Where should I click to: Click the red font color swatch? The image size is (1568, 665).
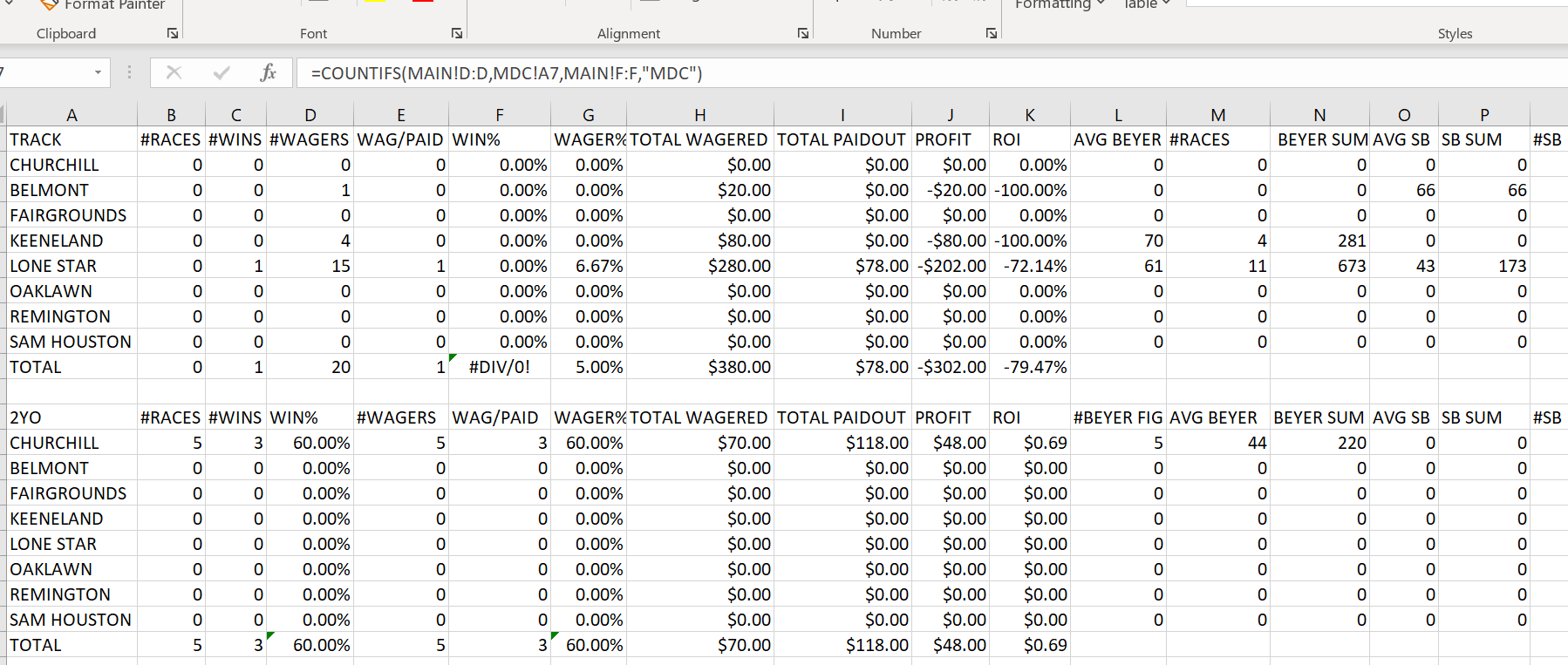point(423,1)
